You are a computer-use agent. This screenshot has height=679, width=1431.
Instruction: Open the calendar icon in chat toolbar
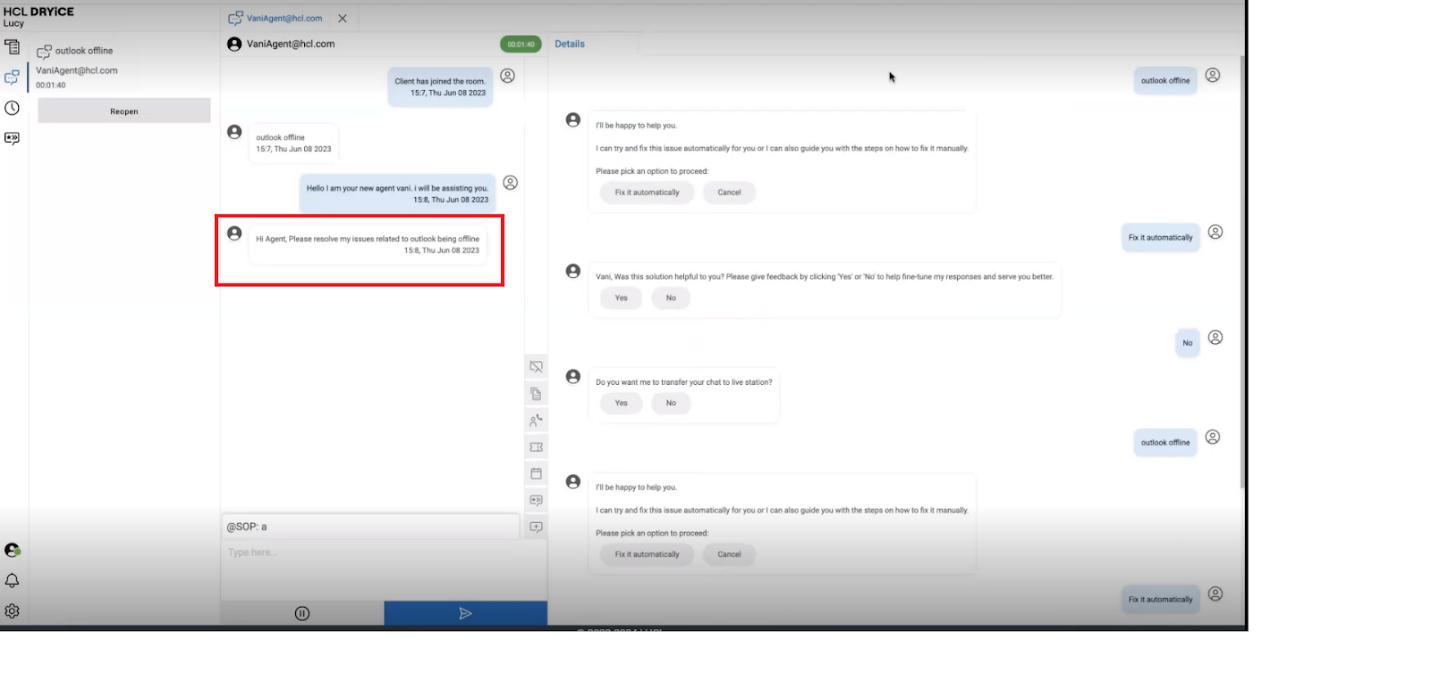click(x=536, y=473)
